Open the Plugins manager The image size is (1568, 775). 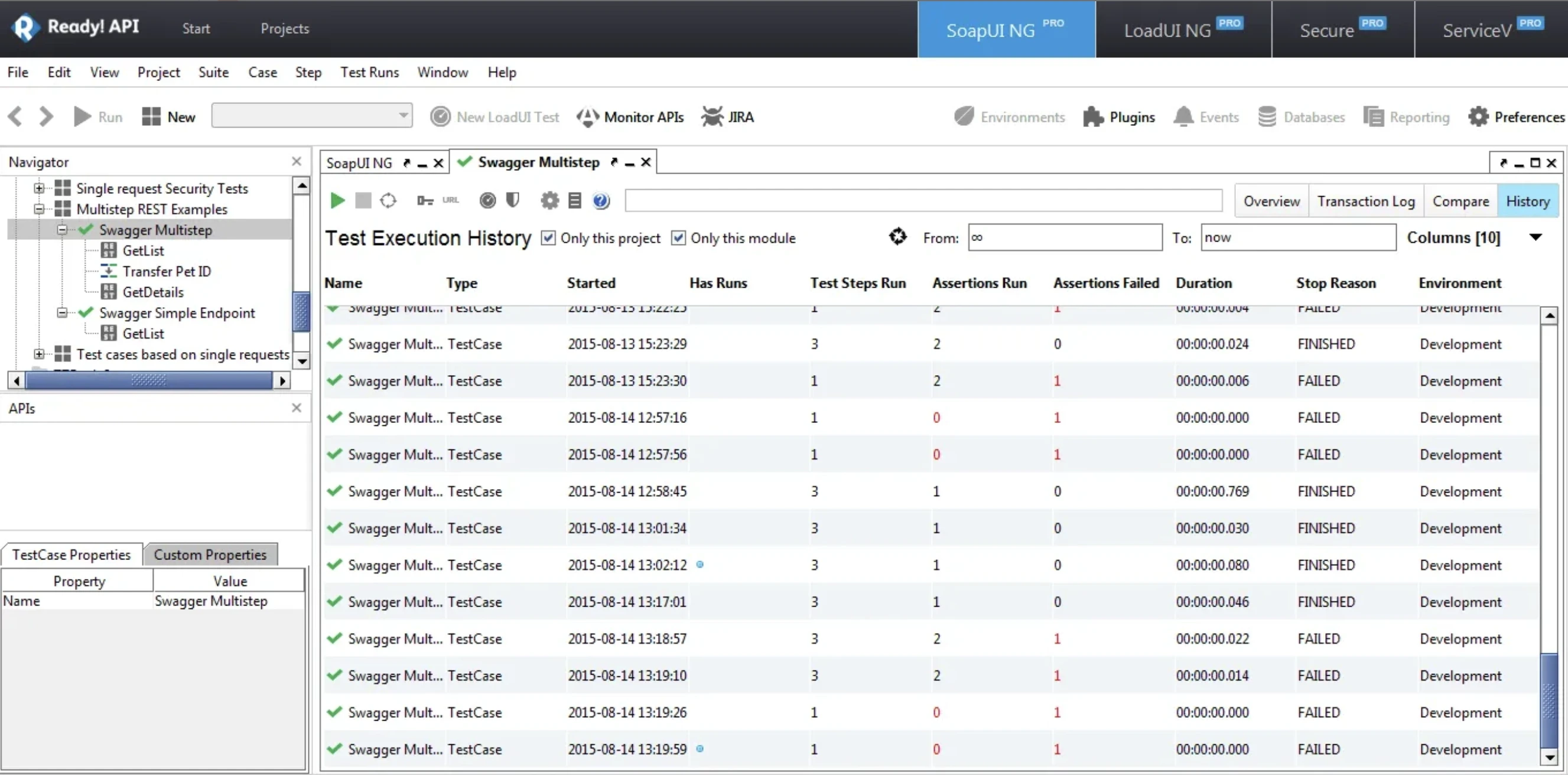(x=1120, y=116)
